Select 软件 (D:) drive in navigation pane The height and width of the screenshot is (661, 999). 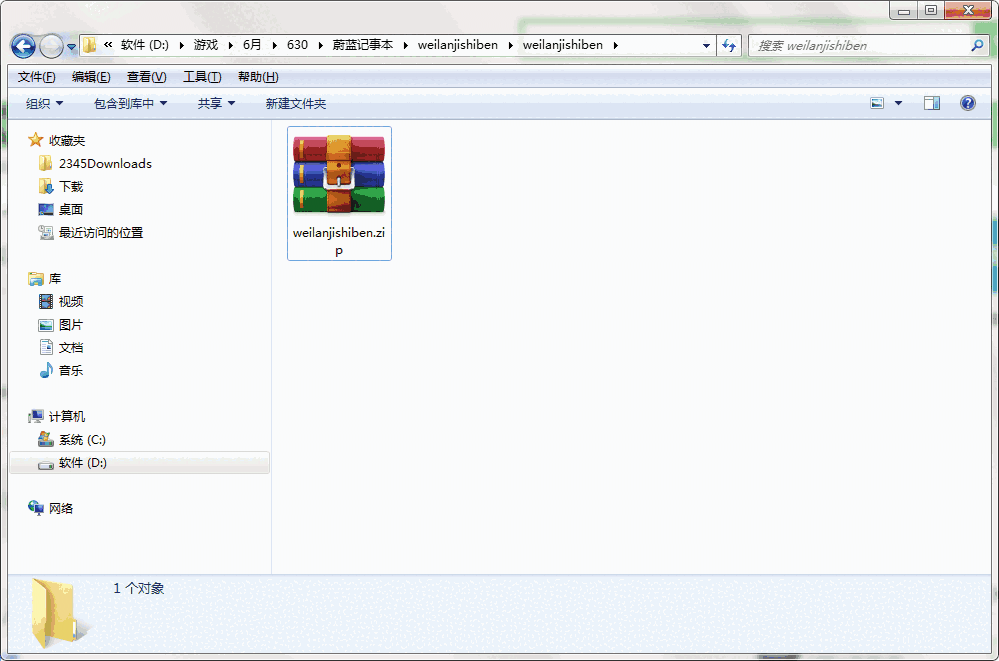point(139,463)
